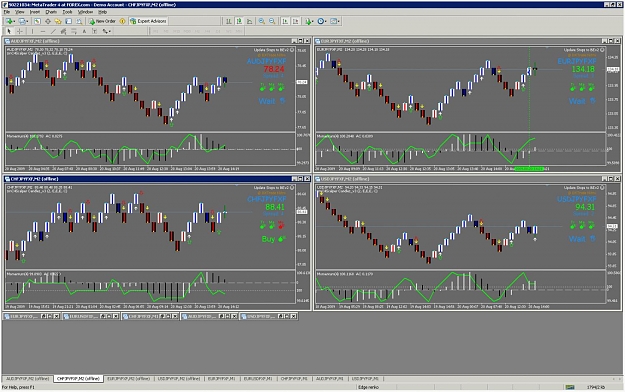Viewport: 625px width, 392px height.
Task: Select the crosshair tool
Action: pyautogui.click(x=20, y=31)
